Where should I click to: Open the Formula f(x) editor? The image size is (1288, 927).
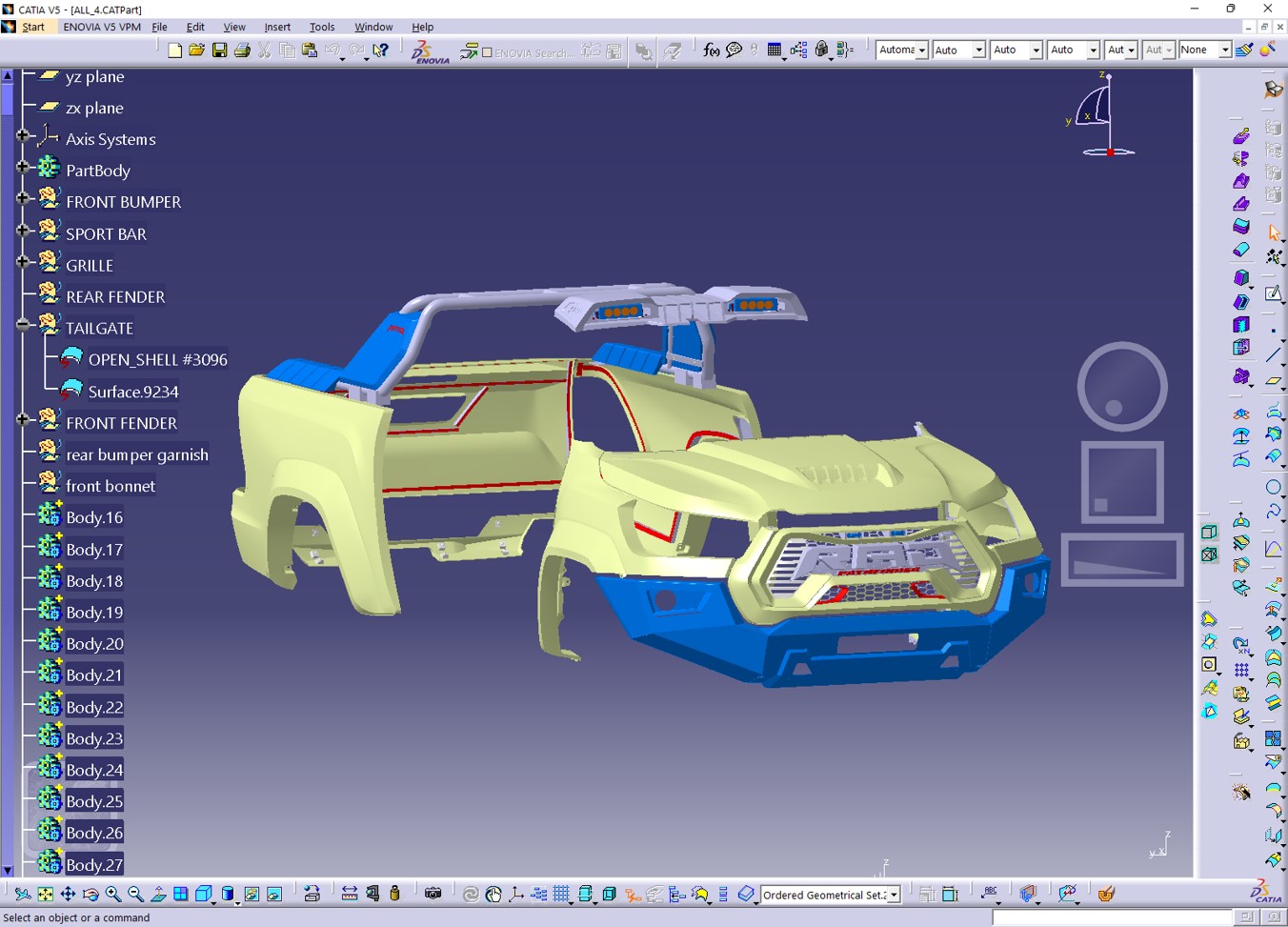(711, 50)
